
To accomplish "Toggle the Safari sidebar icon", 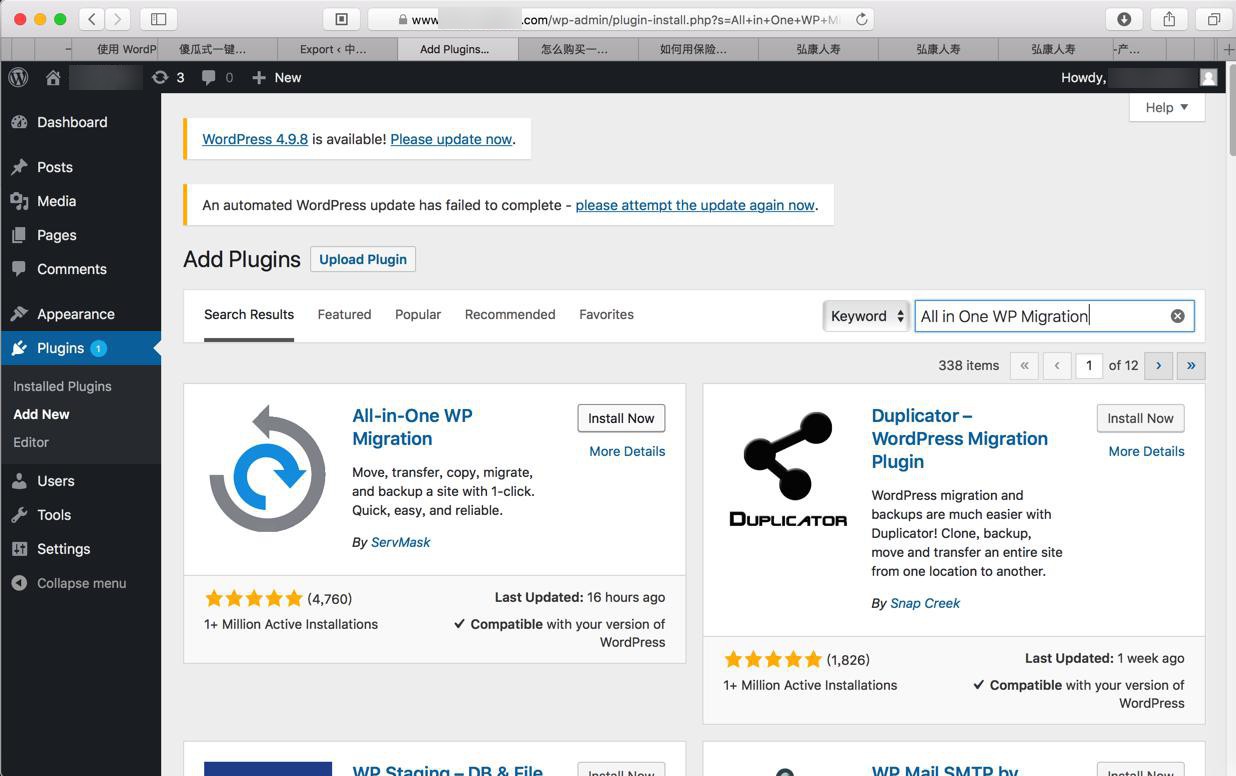I will point(158,19).
